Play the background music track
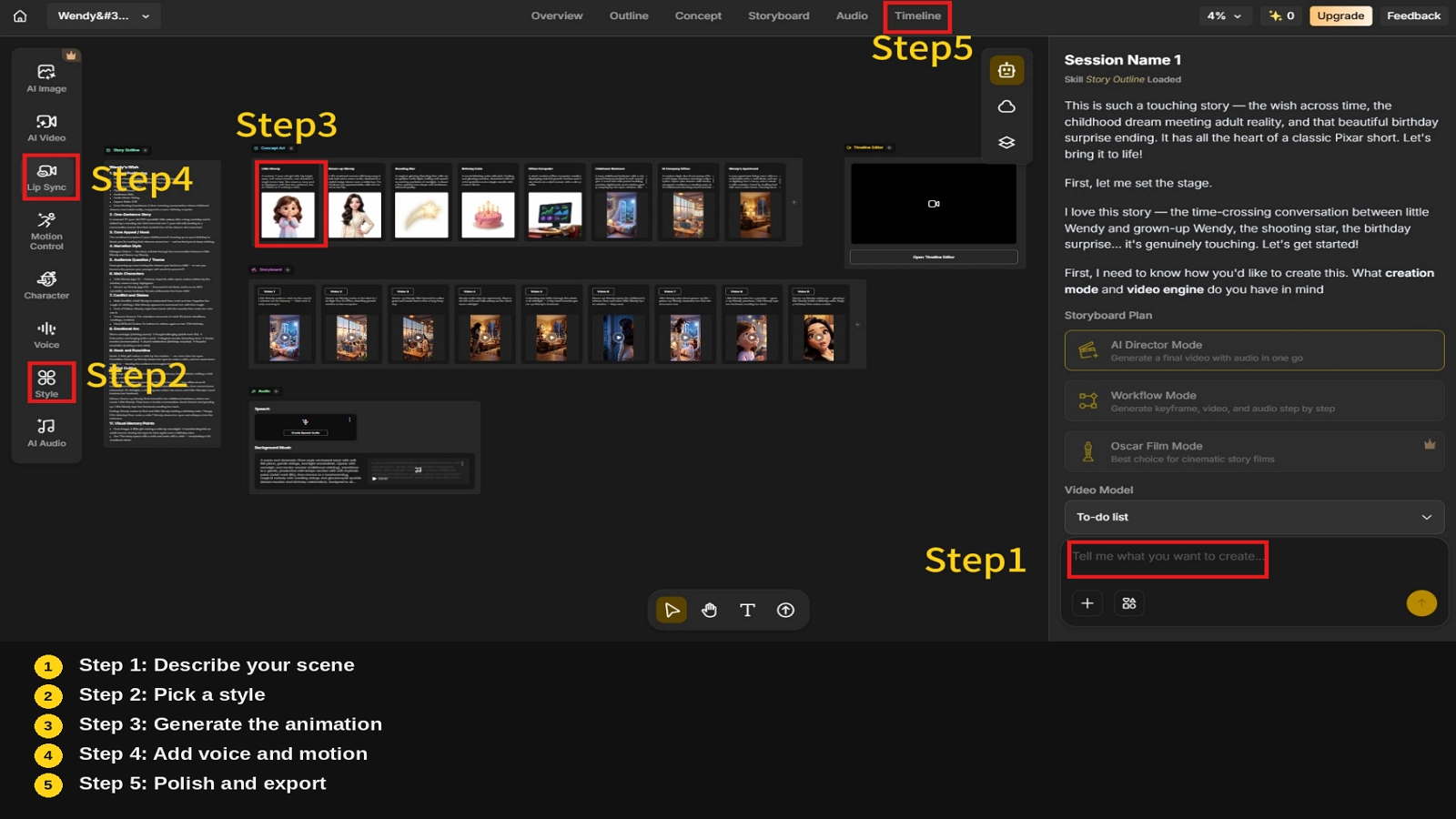The width and height of the screenshot is (1456, 819). pos(374,478)
